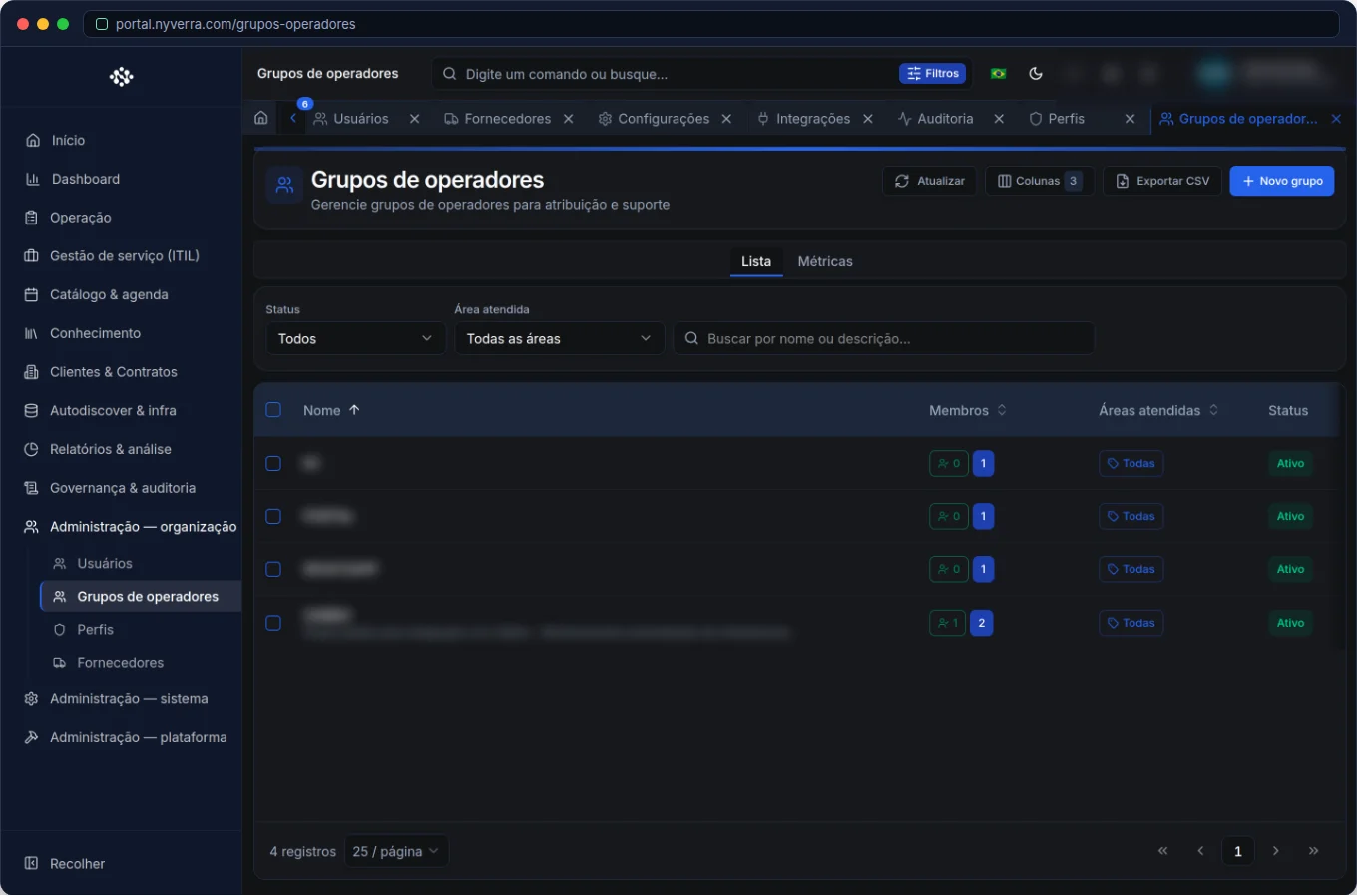Open the Auditoria tab
Image resolution: width=1357 pixels, height=896 pixels.
pyautogui.click(x=945, y=119)
